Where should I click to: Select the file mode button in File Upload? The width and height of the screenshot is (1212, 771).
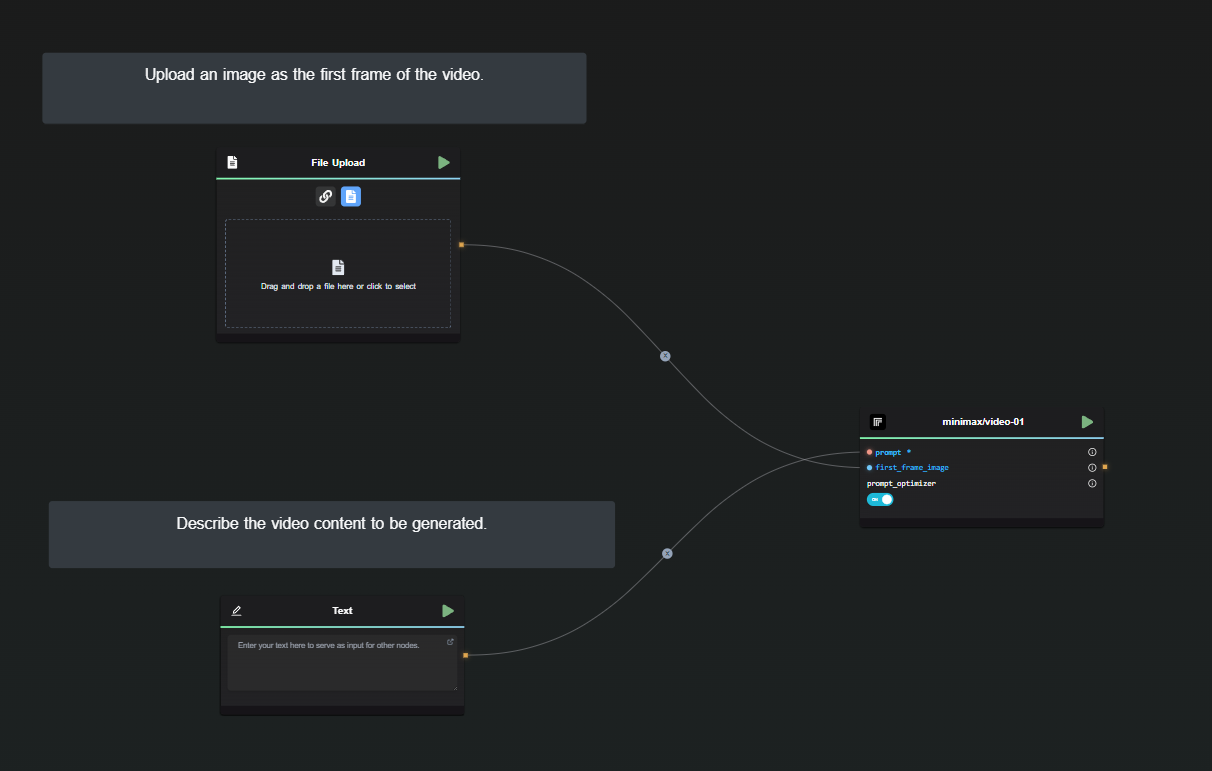pos(351,196)
